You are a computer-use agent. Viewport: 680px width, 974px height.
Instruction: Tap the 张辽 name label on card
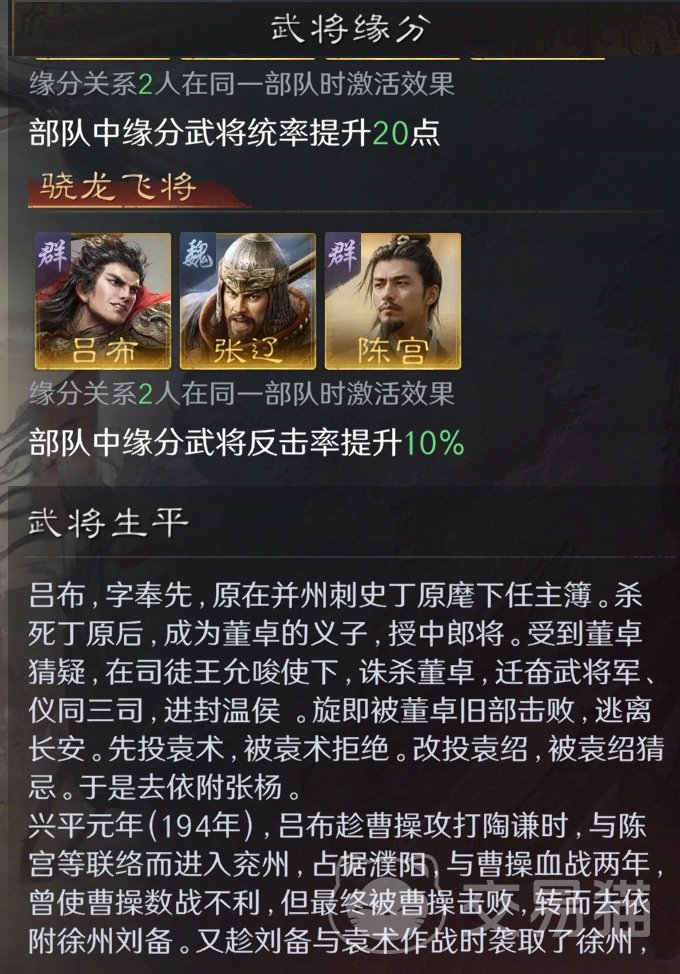pos(248,351)
